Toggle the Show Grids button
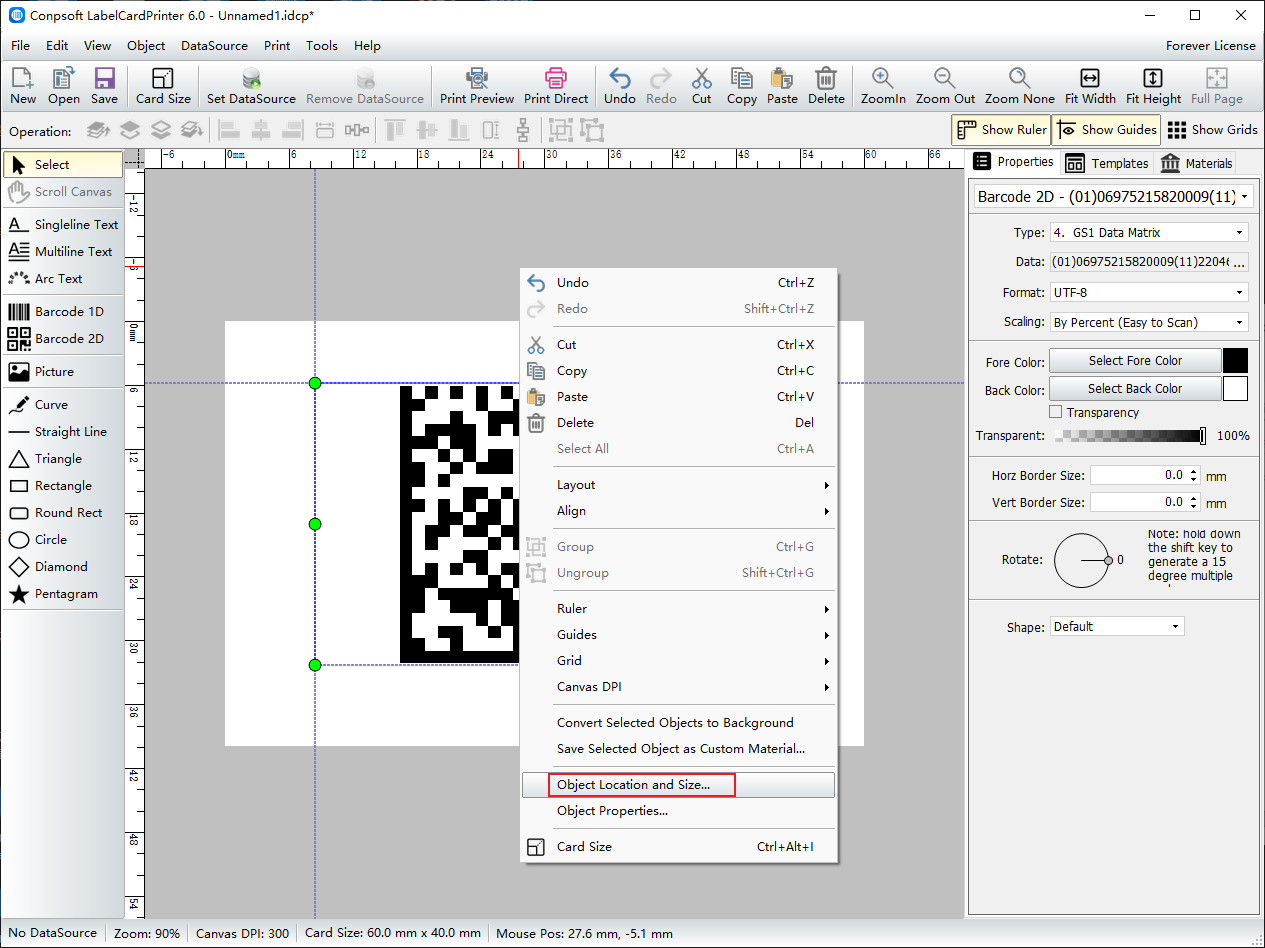The height and width of the screenshot is (948, 1265). coord(1212,129)
